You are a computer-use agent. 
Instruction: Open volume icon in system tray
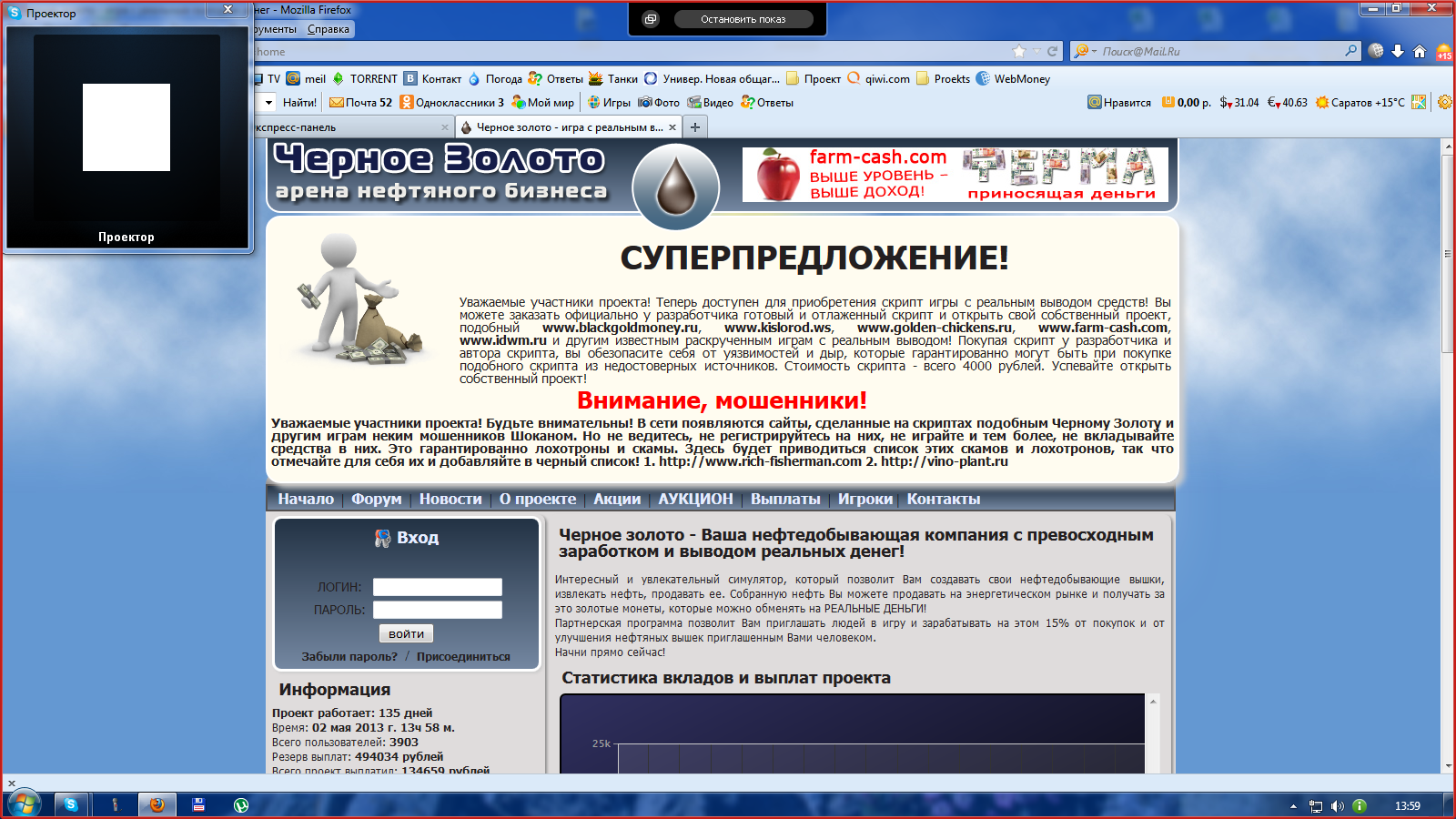click(x=1337, y=805)
